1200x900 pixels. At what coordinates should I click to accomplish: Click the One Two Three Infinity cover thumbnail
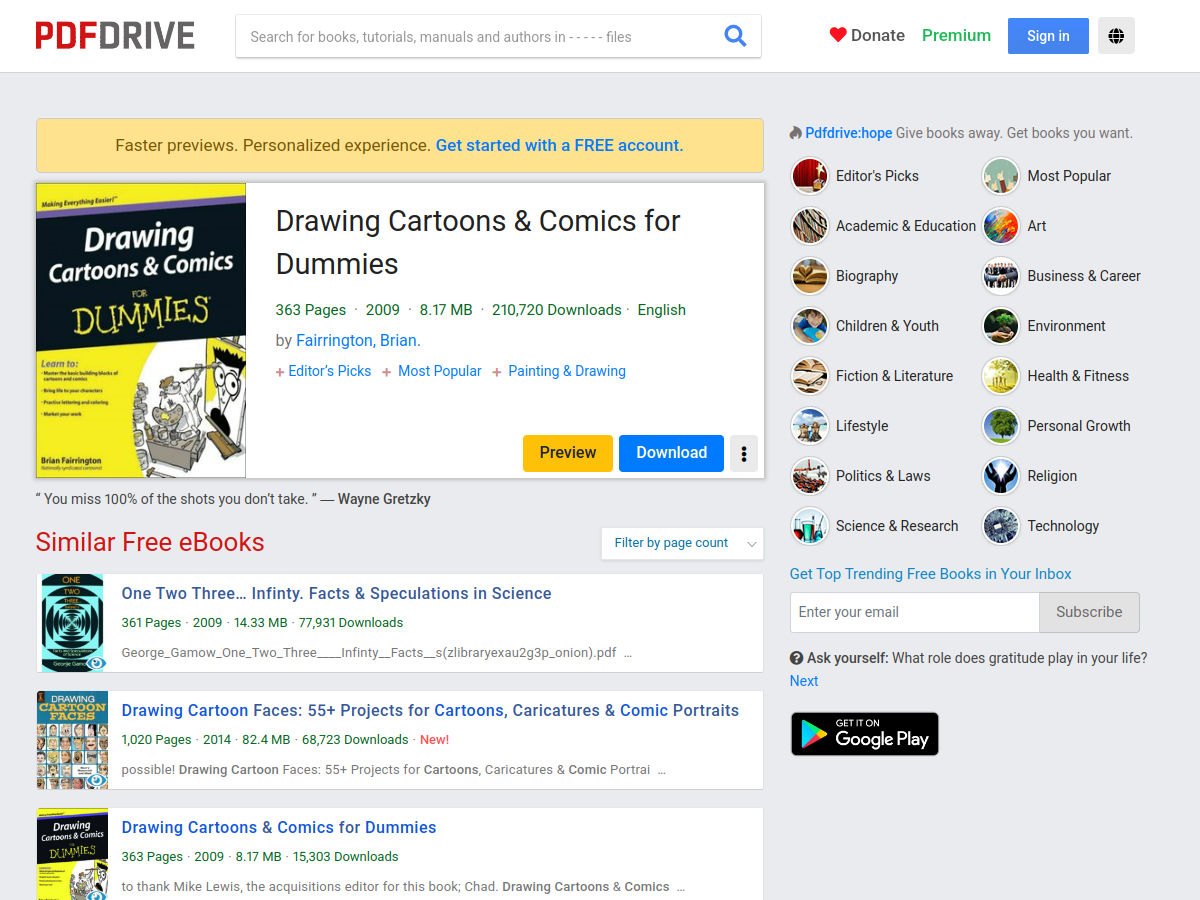(x=73, y=622)
